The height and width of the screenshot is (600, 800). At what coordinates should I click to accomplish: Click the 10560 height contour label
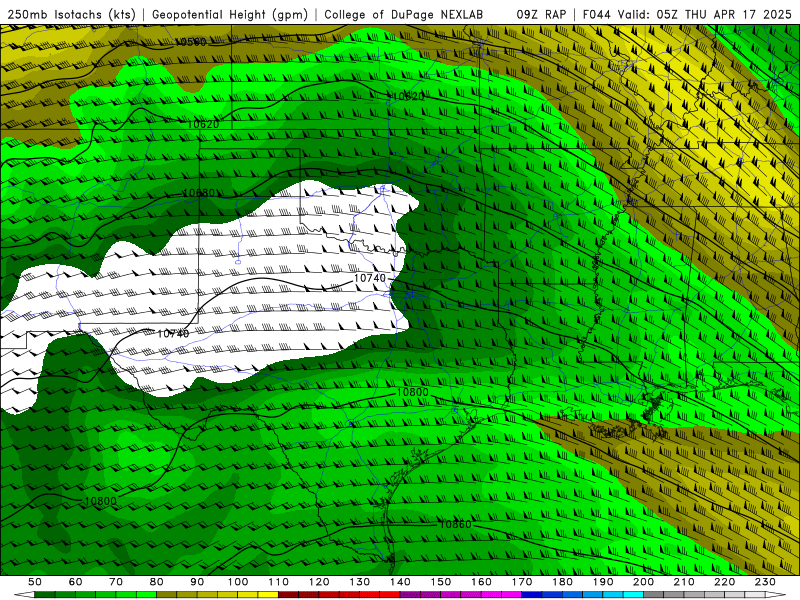point(191,42)
